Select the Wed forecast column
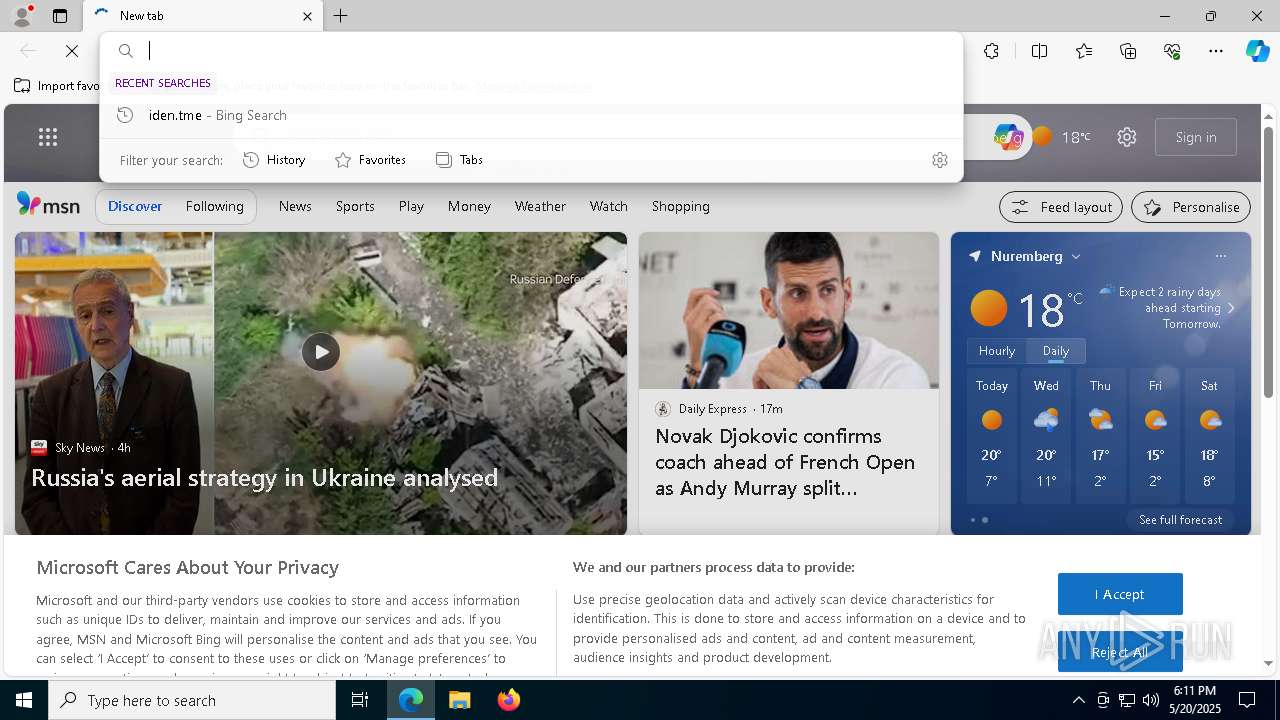The width and height of the screenshot is (1280, 720). (x=1046, y=434)
